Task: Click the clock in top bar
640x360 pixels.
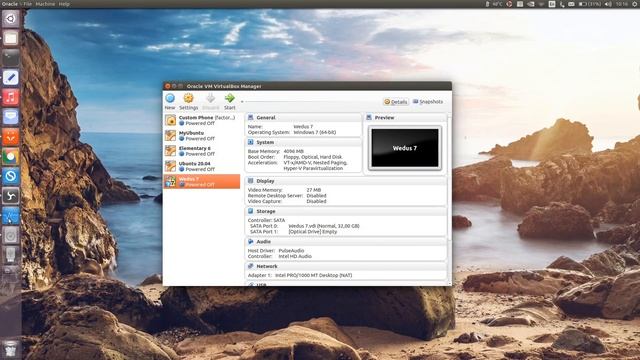Action: click(x=622, y=4)
